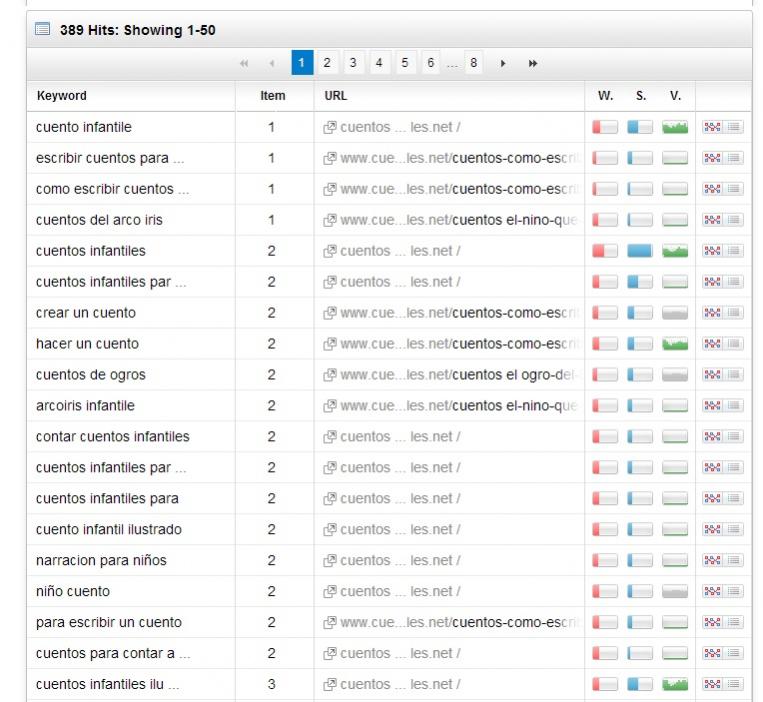Sort by Item column header
This screenshot has width=763, height=702.
tap(272, 96)
